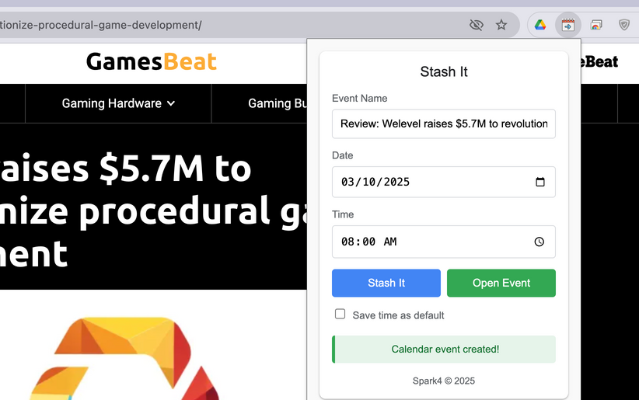This screenshot has width=640, height=400.
Task: Click the article headline about $5.7M
Action: point(153,210)
